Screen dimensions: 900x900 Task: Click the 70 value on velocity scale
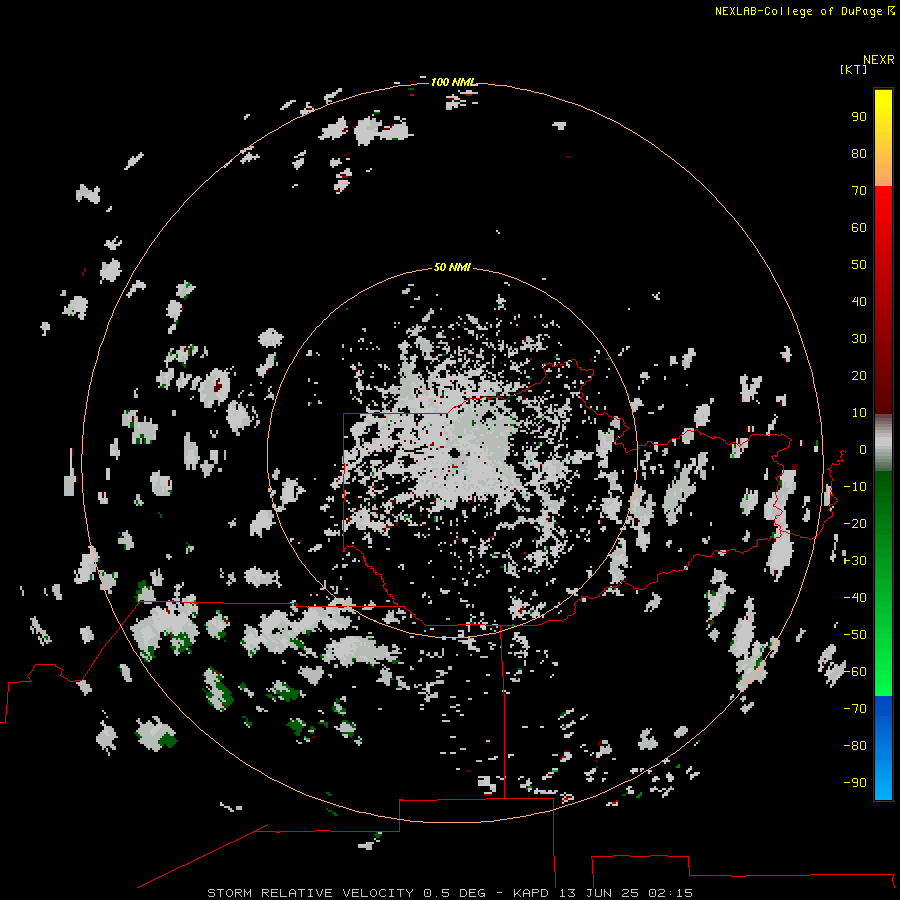click(859, 191)
